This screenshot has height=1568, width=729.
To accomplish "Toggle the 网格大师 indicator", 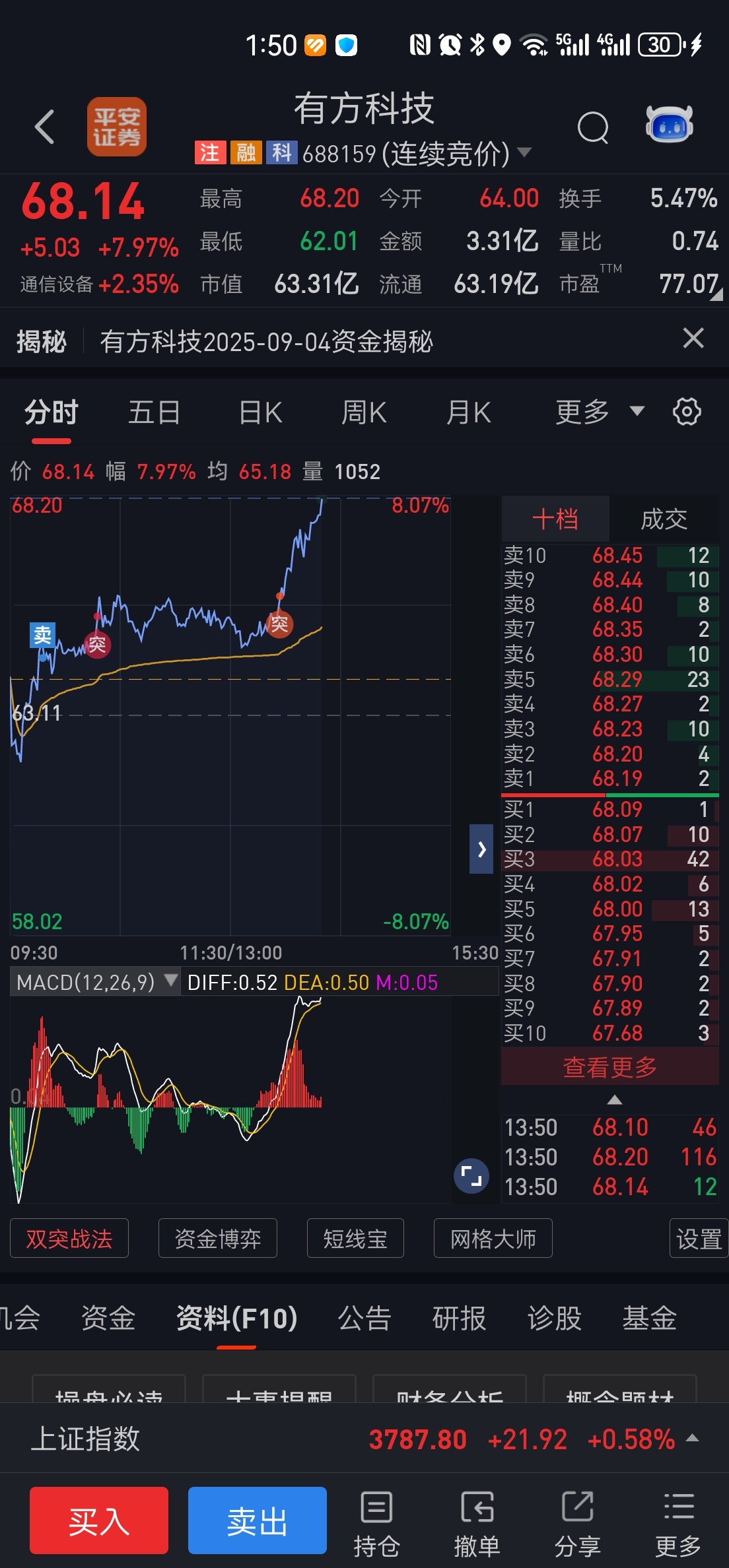I will 493,1239.
